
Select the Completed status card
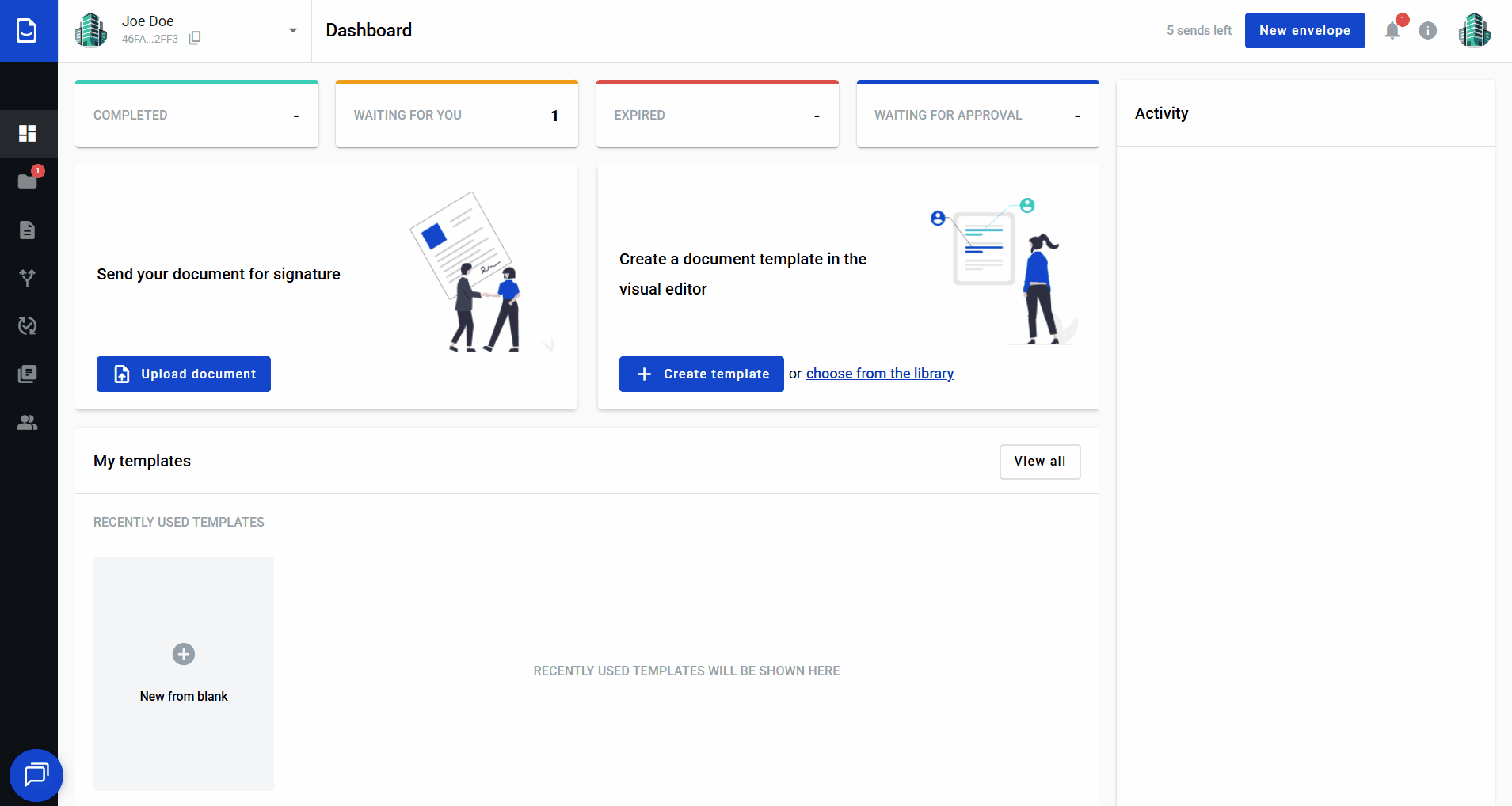pyautogui.click(x=196, y=115)
